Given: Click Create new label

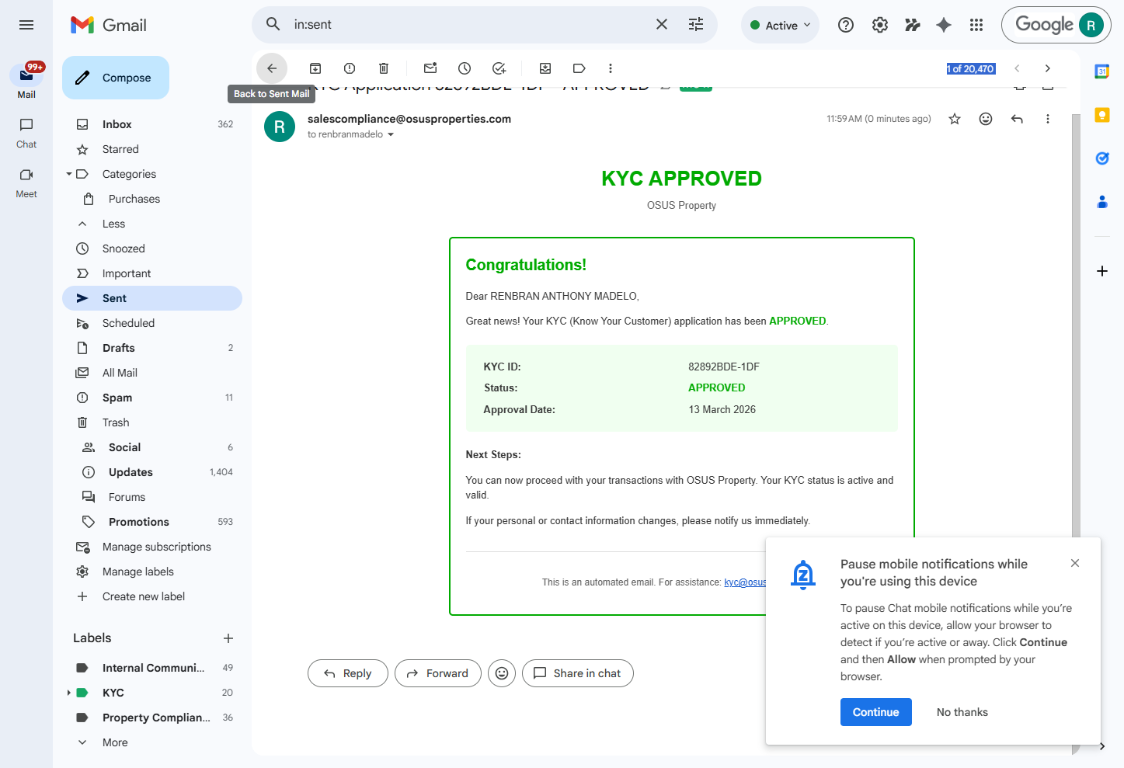Looking at the screenshot, I should (x=152, y=597).
